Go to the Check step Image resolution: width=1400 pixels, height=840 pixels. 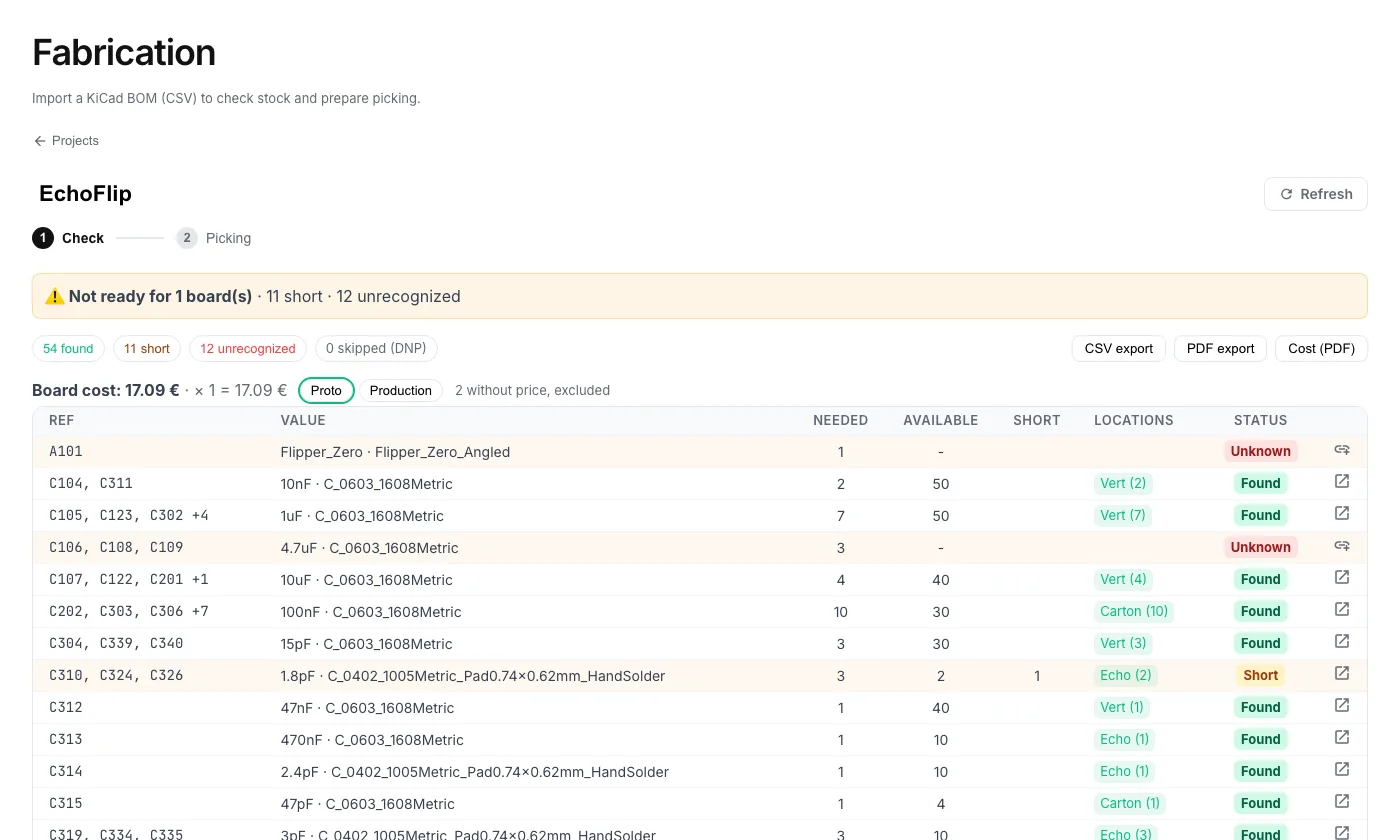tap(68, 238)
